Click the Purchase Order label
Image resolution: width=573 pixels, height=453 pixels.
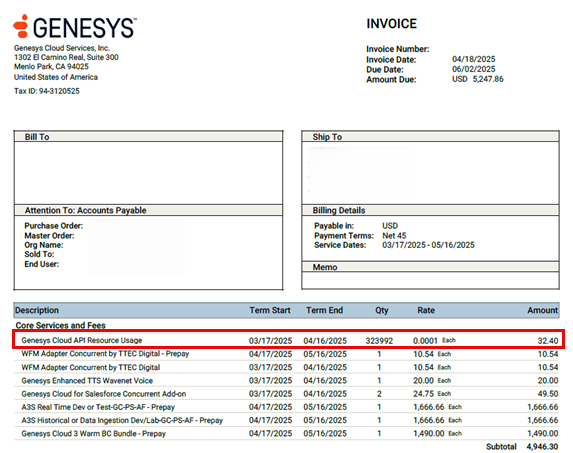pos(54,226)
